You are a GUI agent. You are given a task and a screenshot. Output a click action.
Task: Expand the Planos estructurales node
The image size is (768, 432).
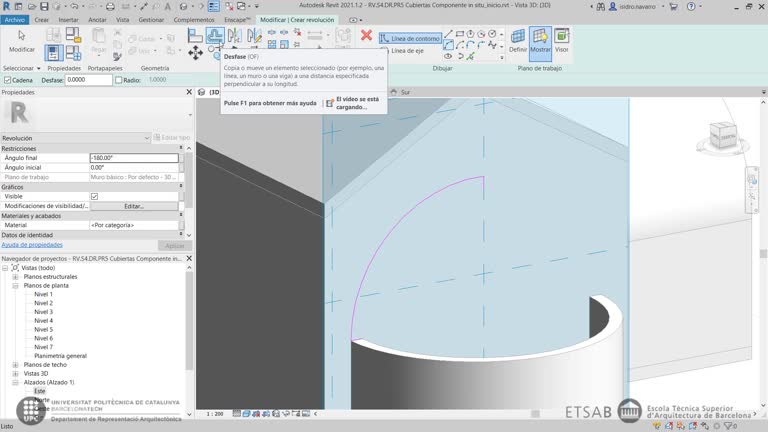[15, 277]
